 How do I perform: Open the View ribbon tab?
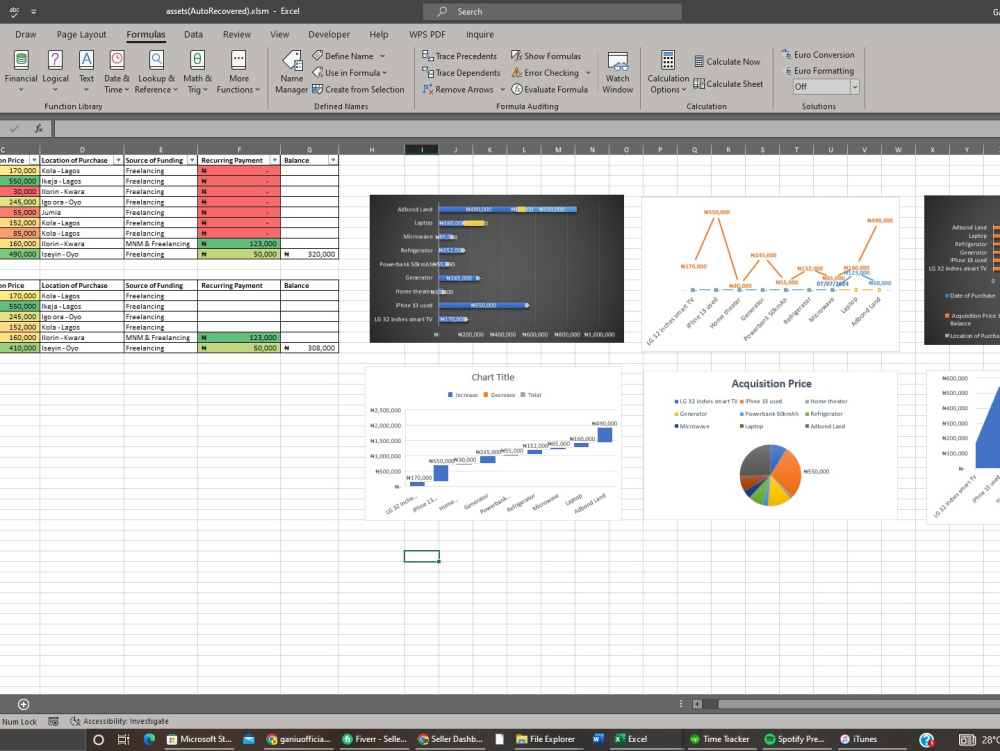[279, 34]
